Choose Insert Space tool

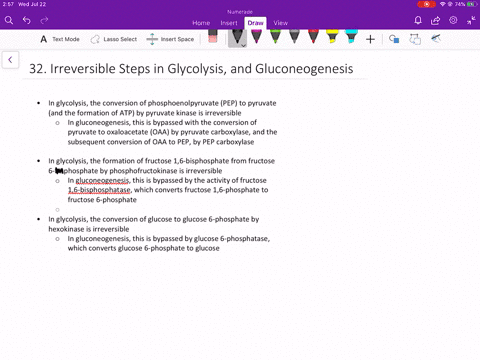(170, 39)
